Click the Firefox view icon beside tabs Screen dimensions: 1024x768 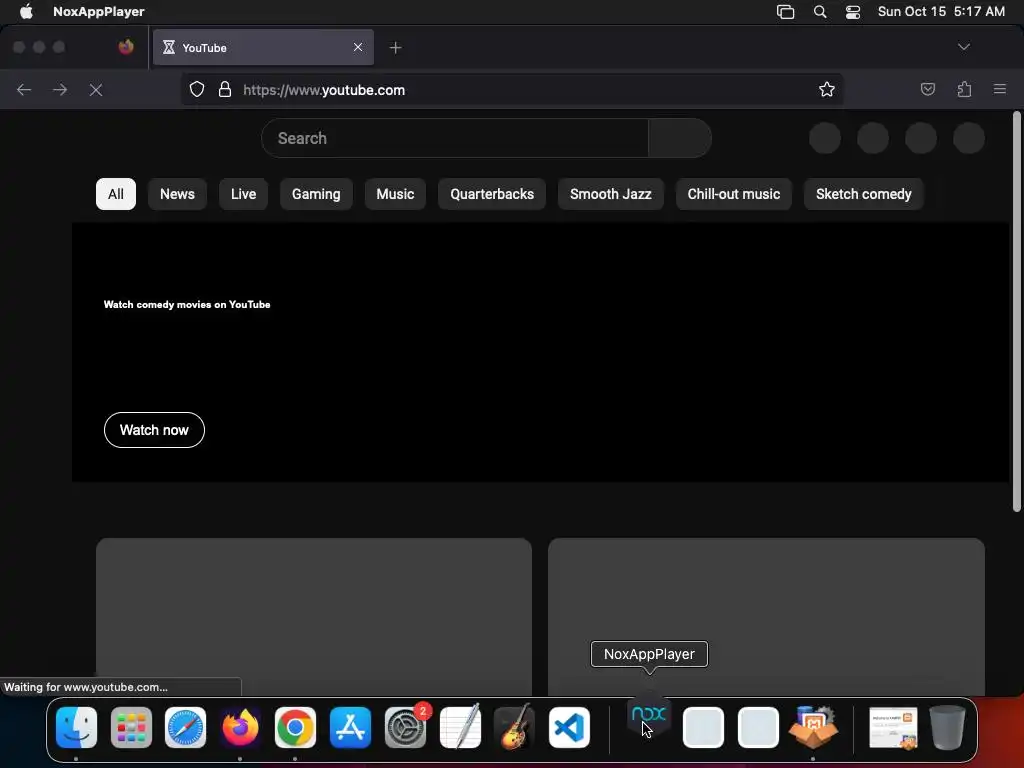pos(126,47)
